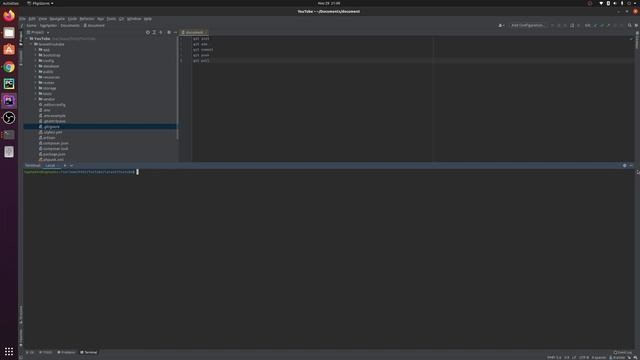Launch Ubuntu Software from the dock
Image resolution: width=640 pixels, height=360 pixels.
coord(9,50)
